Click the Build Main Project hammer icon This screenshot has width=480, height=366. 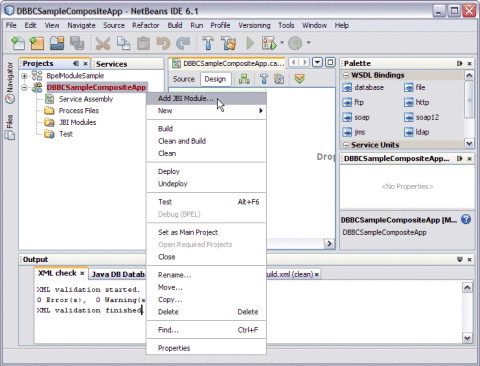[x=208, y=43]
